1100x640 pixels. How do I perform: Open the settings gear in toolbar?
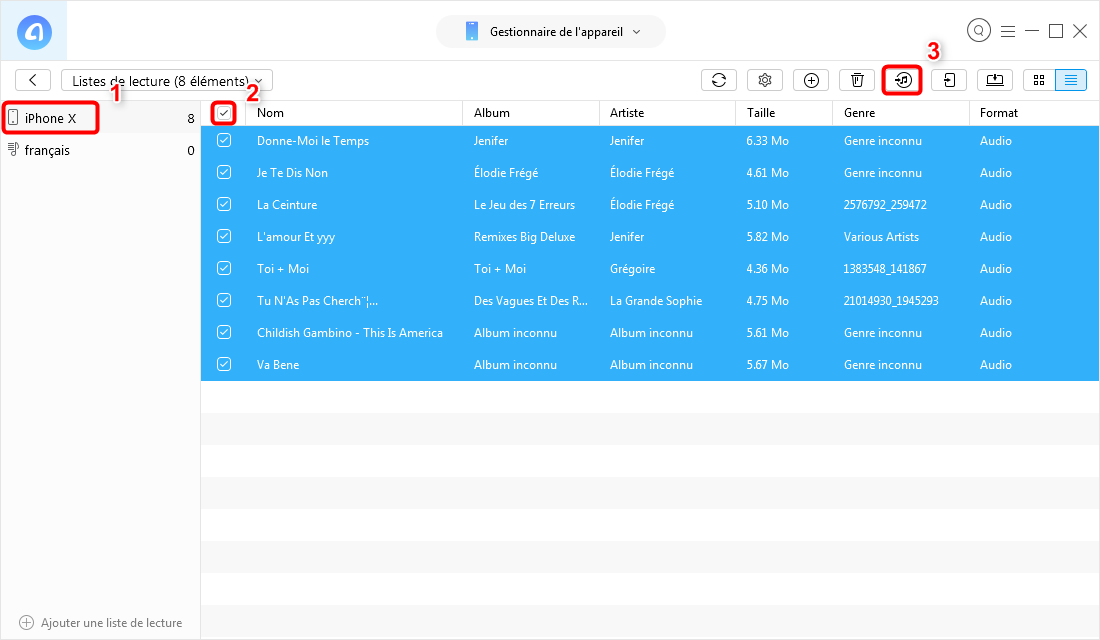tap(765, 81)
